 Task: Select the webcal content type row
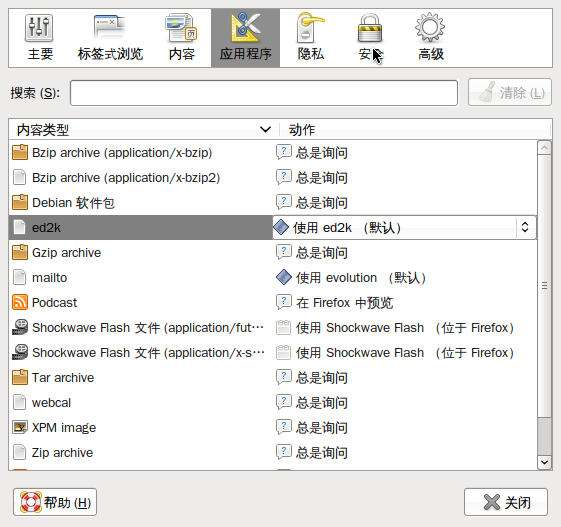273,403
